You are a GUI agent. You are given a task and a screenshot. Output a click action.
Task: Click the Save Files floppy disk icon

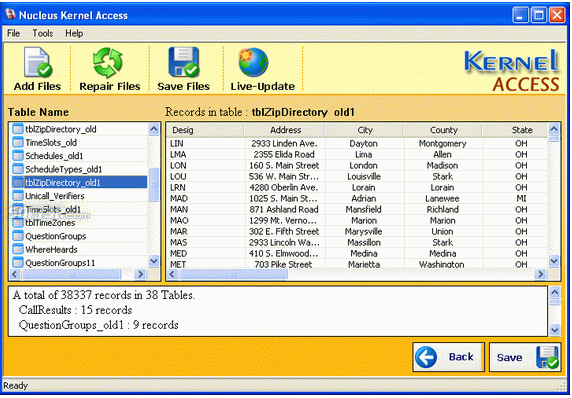(x=183, y=62)
